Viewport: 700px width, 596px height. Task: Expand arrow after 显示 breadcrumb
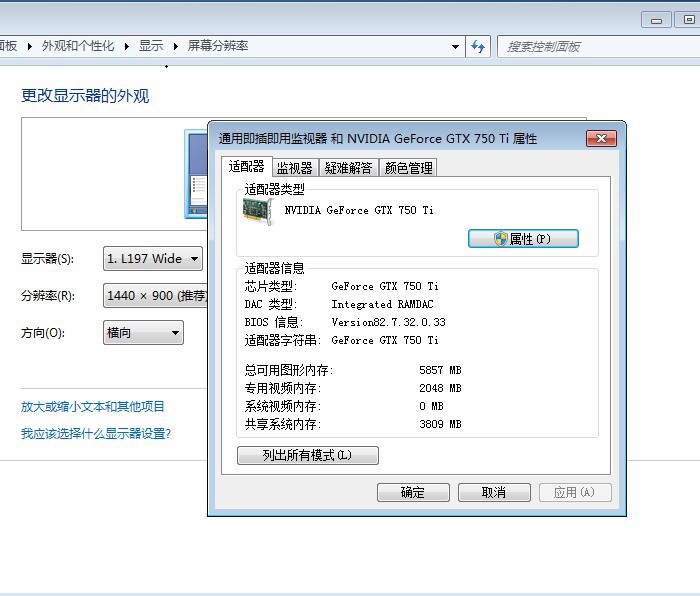[176, 46]
